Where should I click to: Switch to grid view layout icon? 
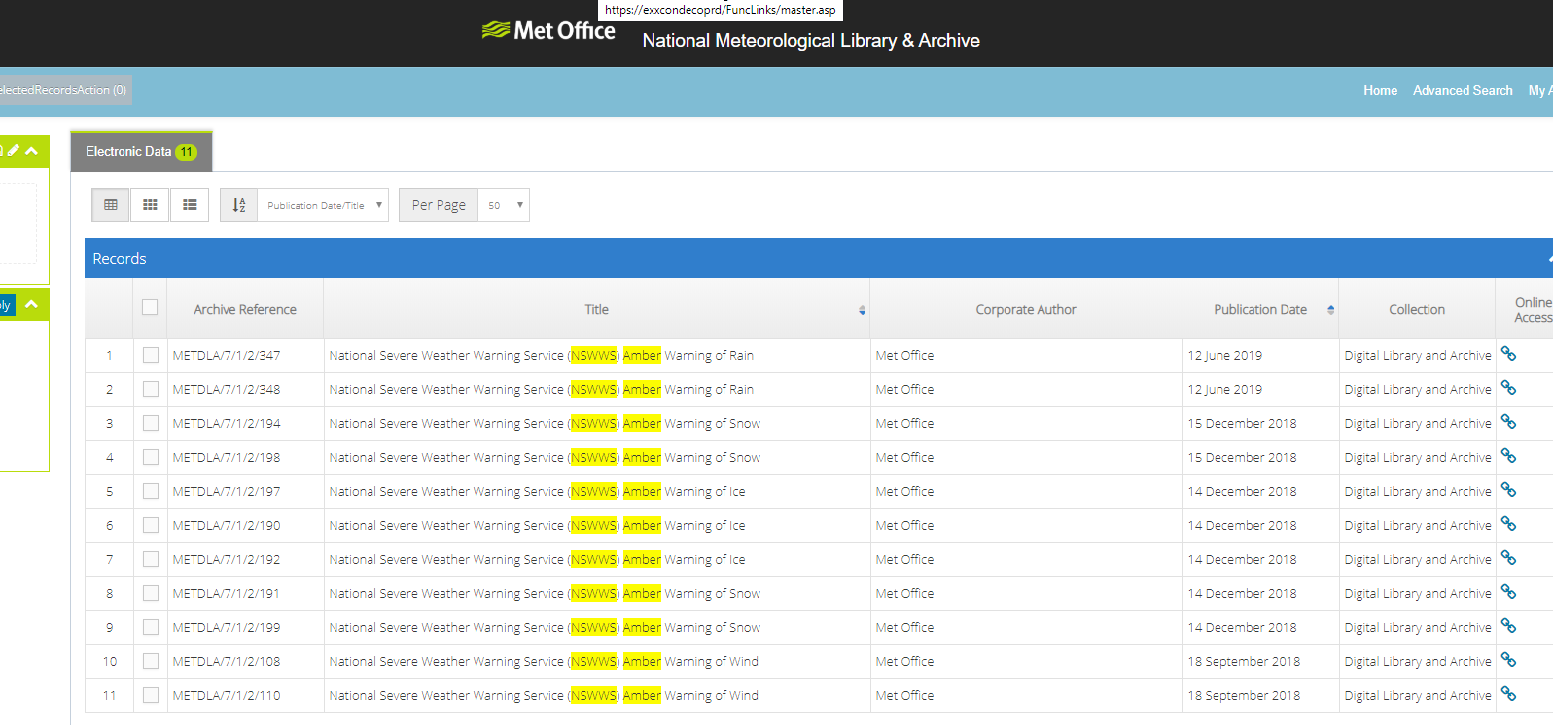150,205
